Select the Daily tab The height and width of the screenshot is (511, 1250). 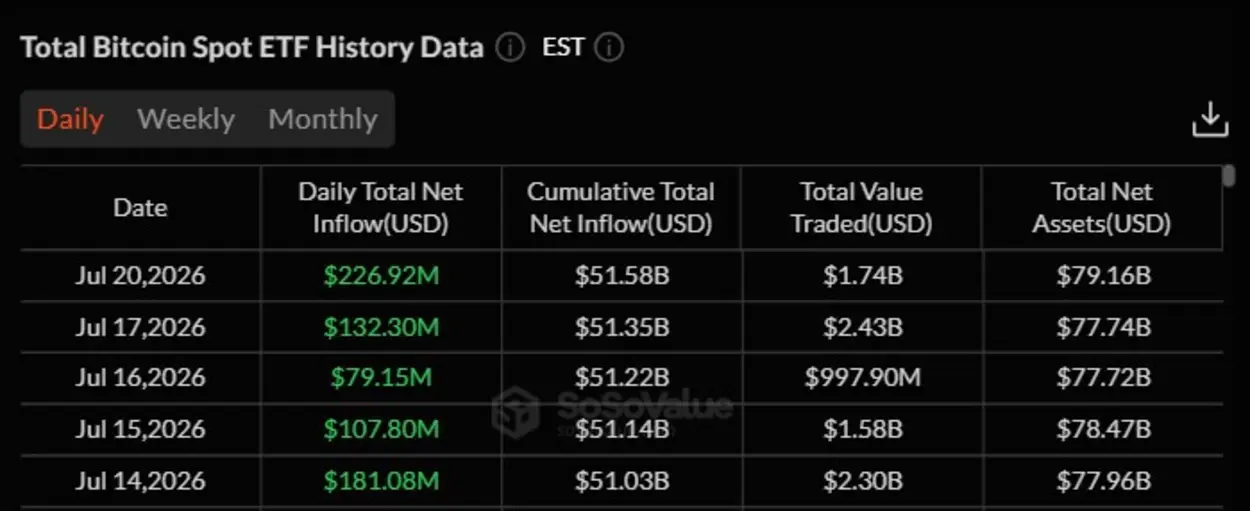tap(70, 119)
